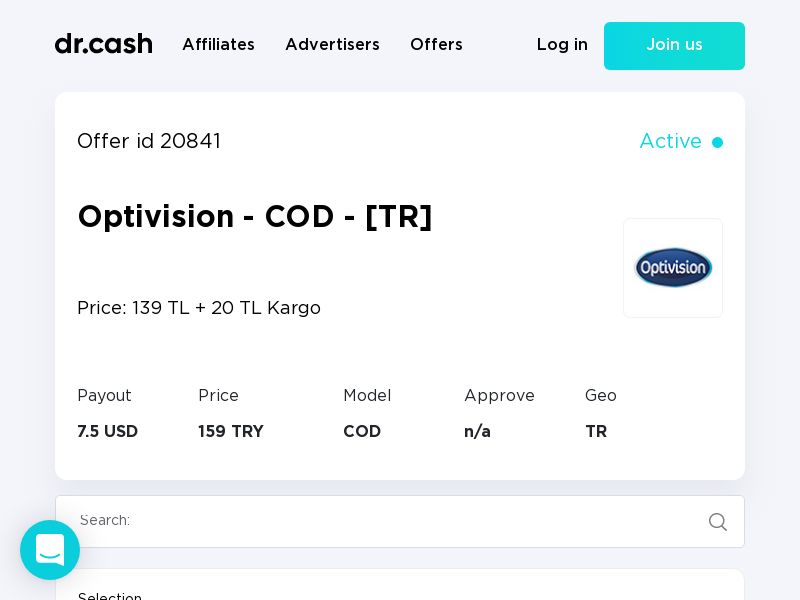Image resolution: width=800 pixels, height=600 pixels.
Task: Click the cyan Active status dot
Action: coord(717,143)
